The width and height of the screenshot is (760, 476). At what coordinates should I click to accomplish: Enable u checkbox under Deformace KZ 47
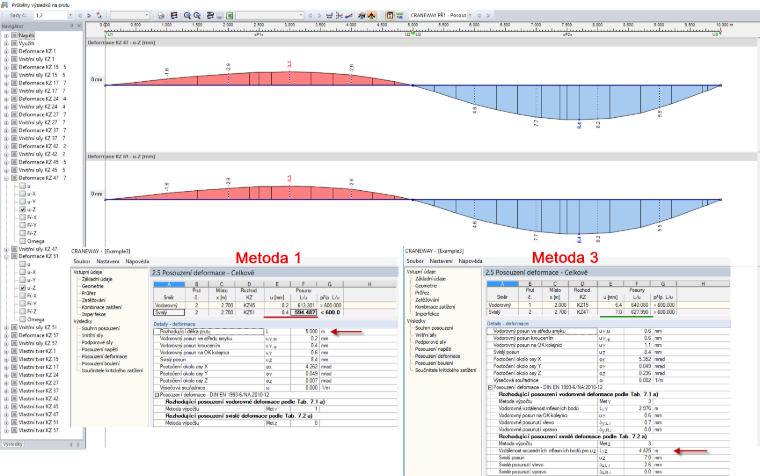pyautogui.click(x=22, y=186)
